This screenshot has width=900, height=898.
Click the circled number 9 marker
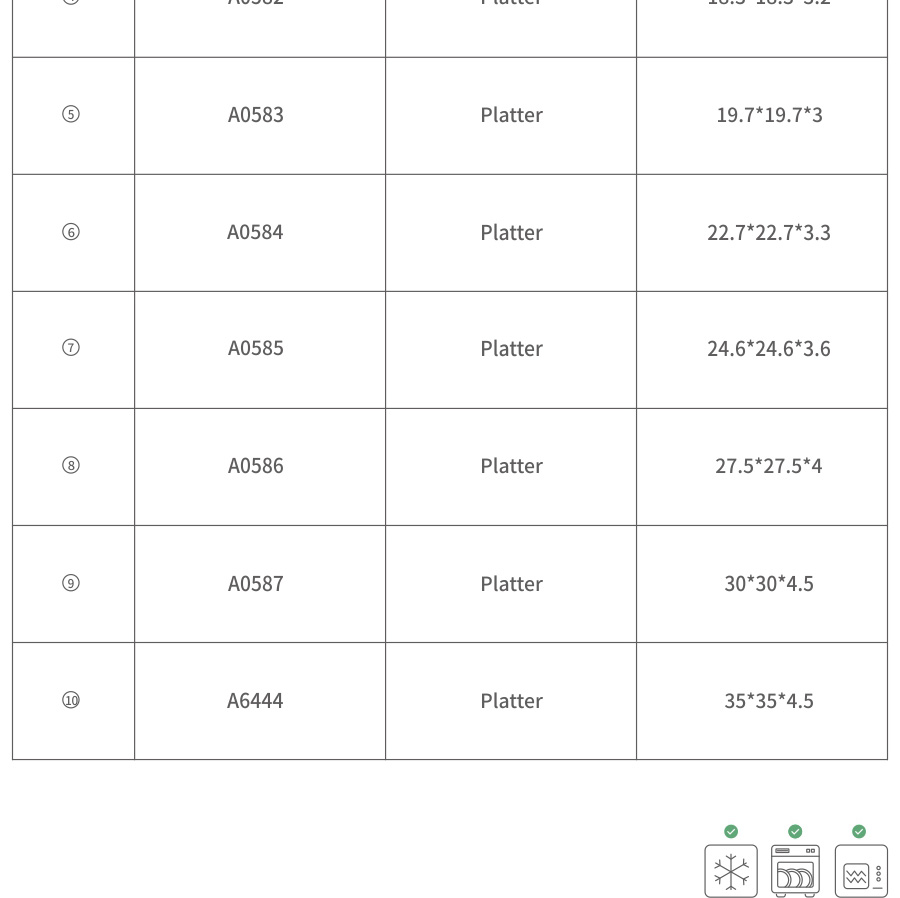coord(71,583)
